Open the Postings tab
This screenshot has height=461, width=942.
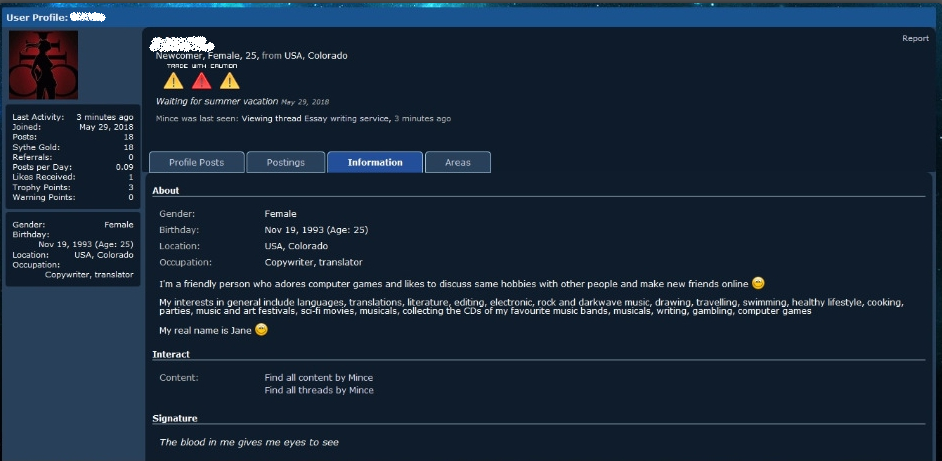point(285,162)
